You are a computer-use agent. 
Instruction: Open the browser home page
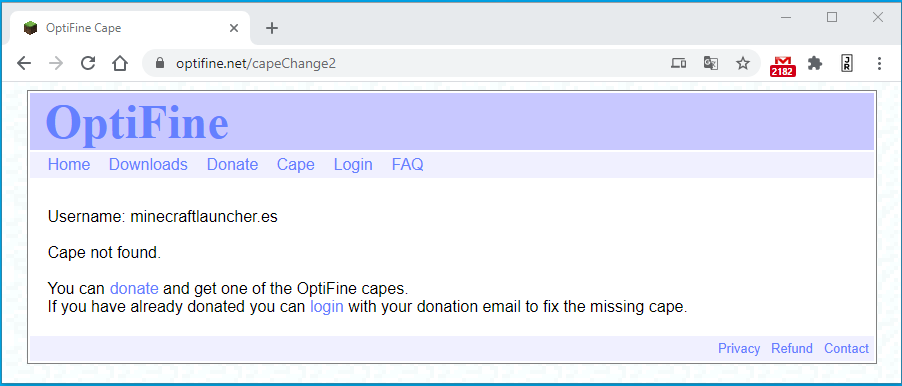pos(120,63)
